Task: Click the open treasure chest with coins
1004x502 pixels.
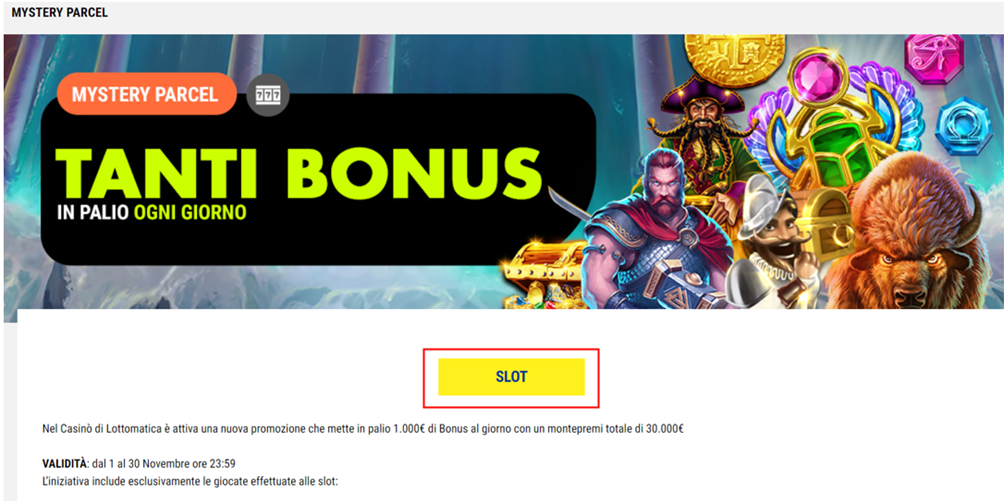Action: click(543, 274)
